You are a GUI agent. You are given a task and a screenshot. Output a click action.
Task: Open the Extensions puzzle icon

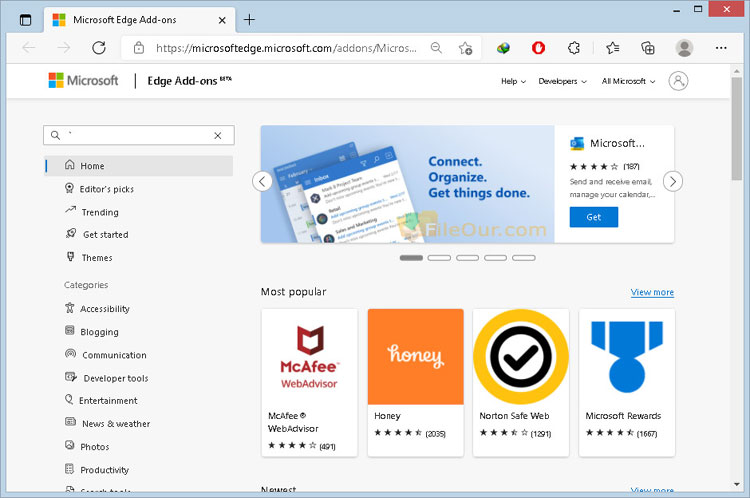coord(574,47)
